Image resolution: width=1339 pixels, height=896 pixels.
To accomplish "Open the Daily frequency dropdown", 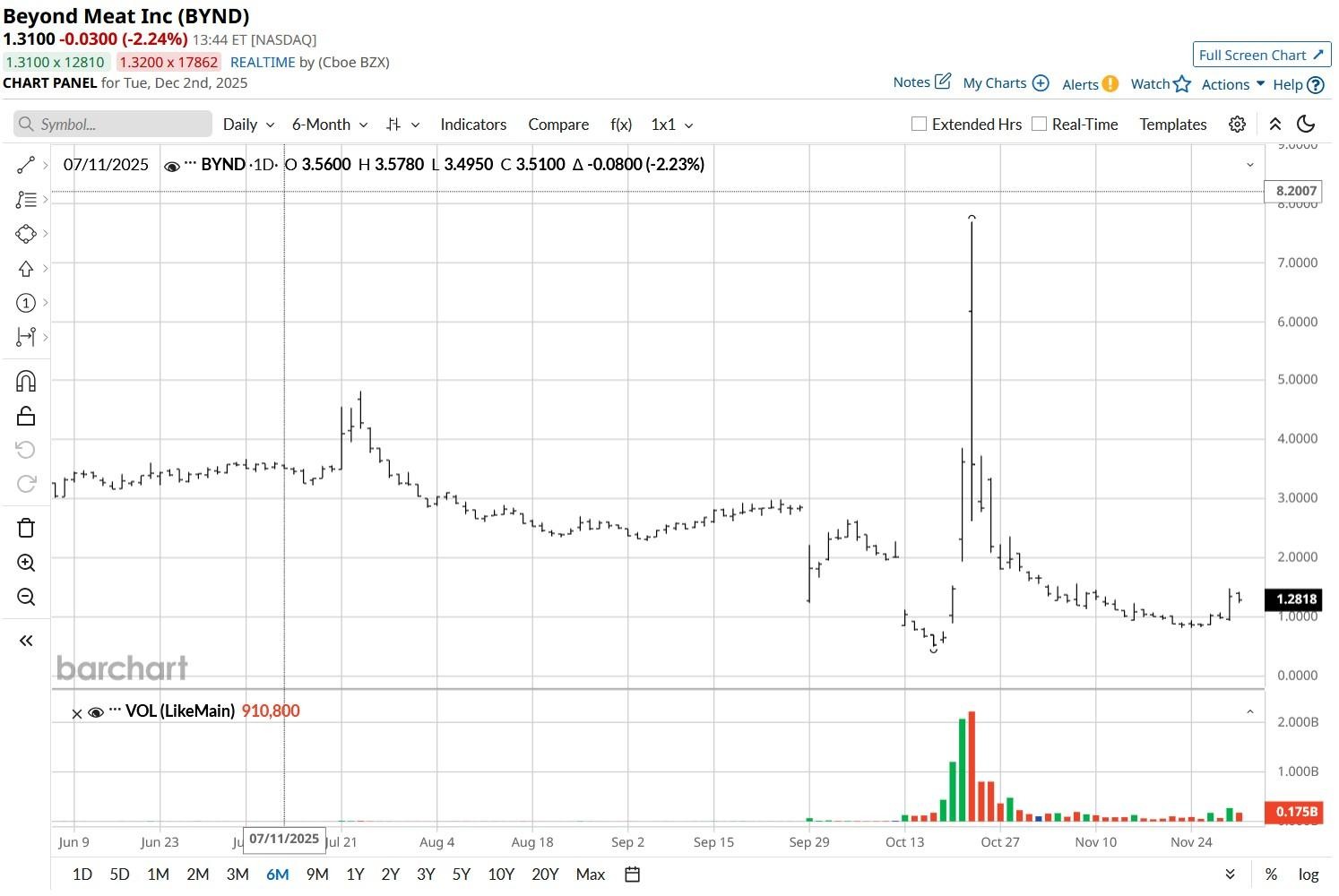I will tap(248, 125).
